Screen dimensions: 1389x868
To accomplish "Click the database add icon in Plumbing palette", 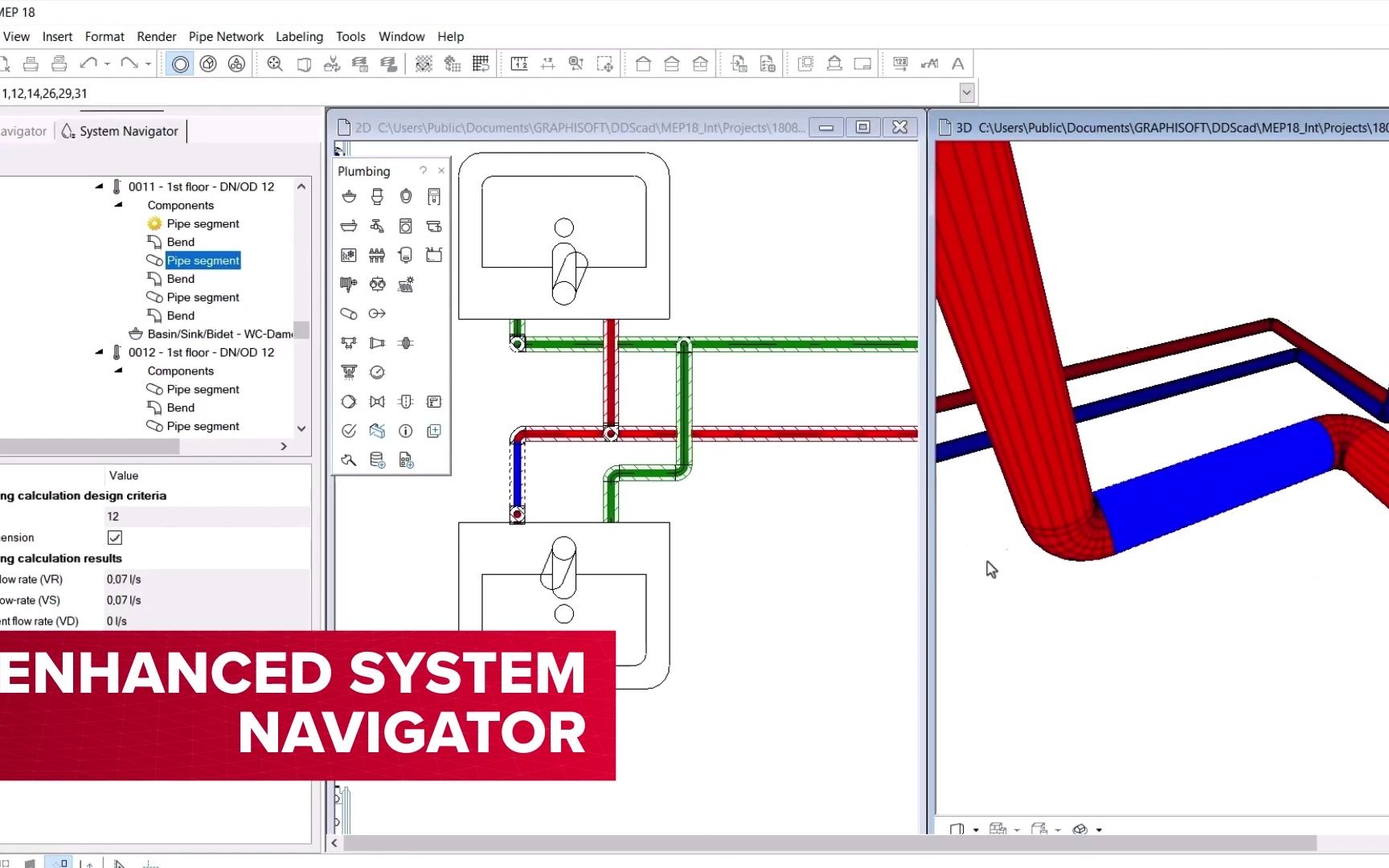I will coord(377,460).
